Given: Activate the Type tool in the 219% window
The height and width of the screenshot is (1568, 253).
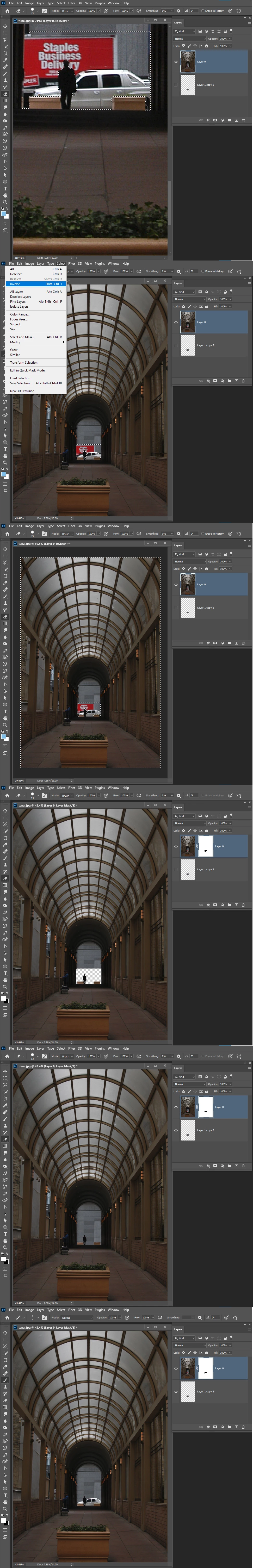Looking at the screenshot, I should tap(5, 189).
